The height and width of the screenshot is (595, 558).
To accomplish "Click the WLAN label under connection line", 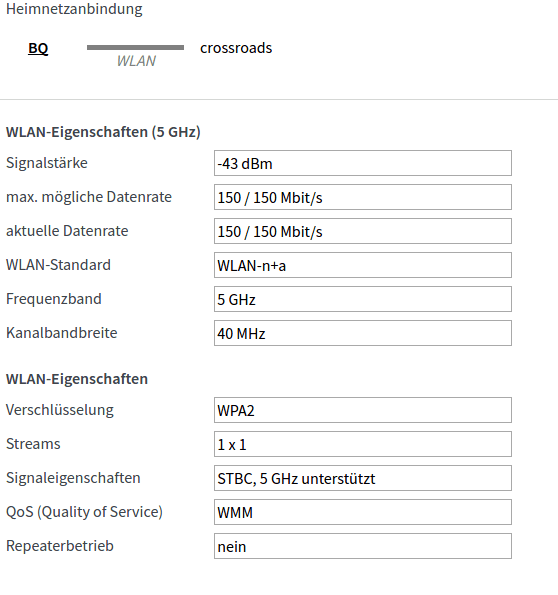I will pos(136,61).
